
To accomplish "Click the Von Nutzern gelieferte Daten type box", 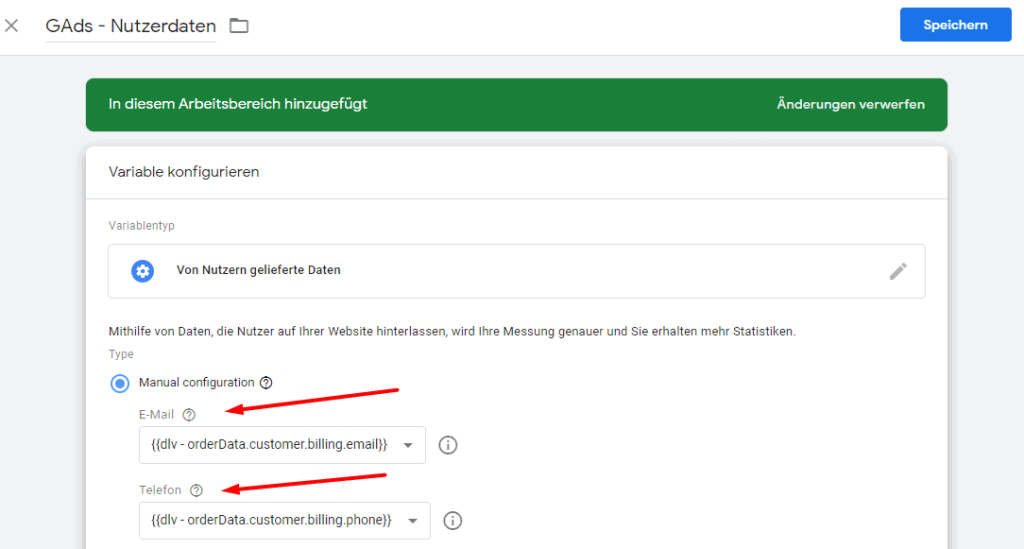I will pyautogui.click(x=517, y=271).
